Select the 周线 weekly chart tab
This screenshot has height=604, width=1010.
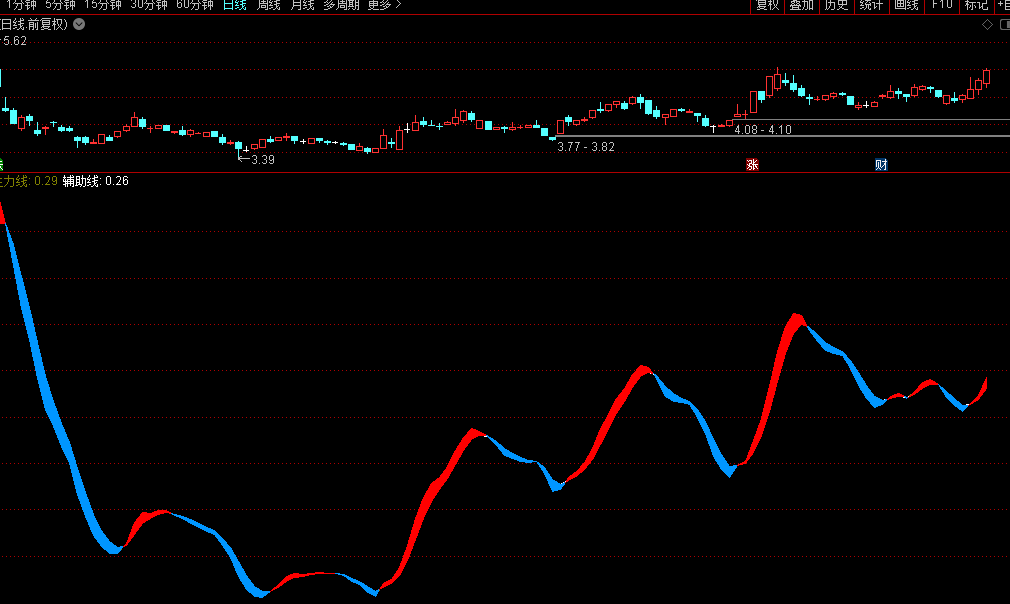tap(268, 5)
